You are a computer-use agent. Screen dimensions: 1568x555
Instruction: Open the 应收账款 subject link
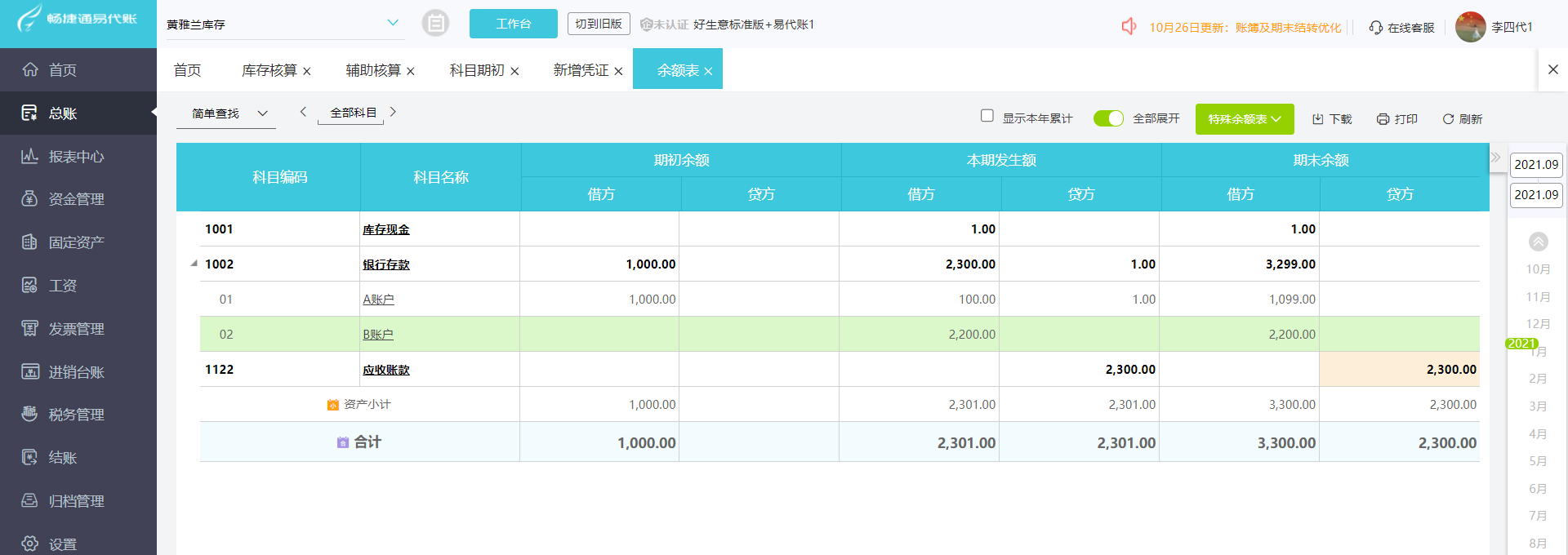pyautogui.click(x=386, y=370)
